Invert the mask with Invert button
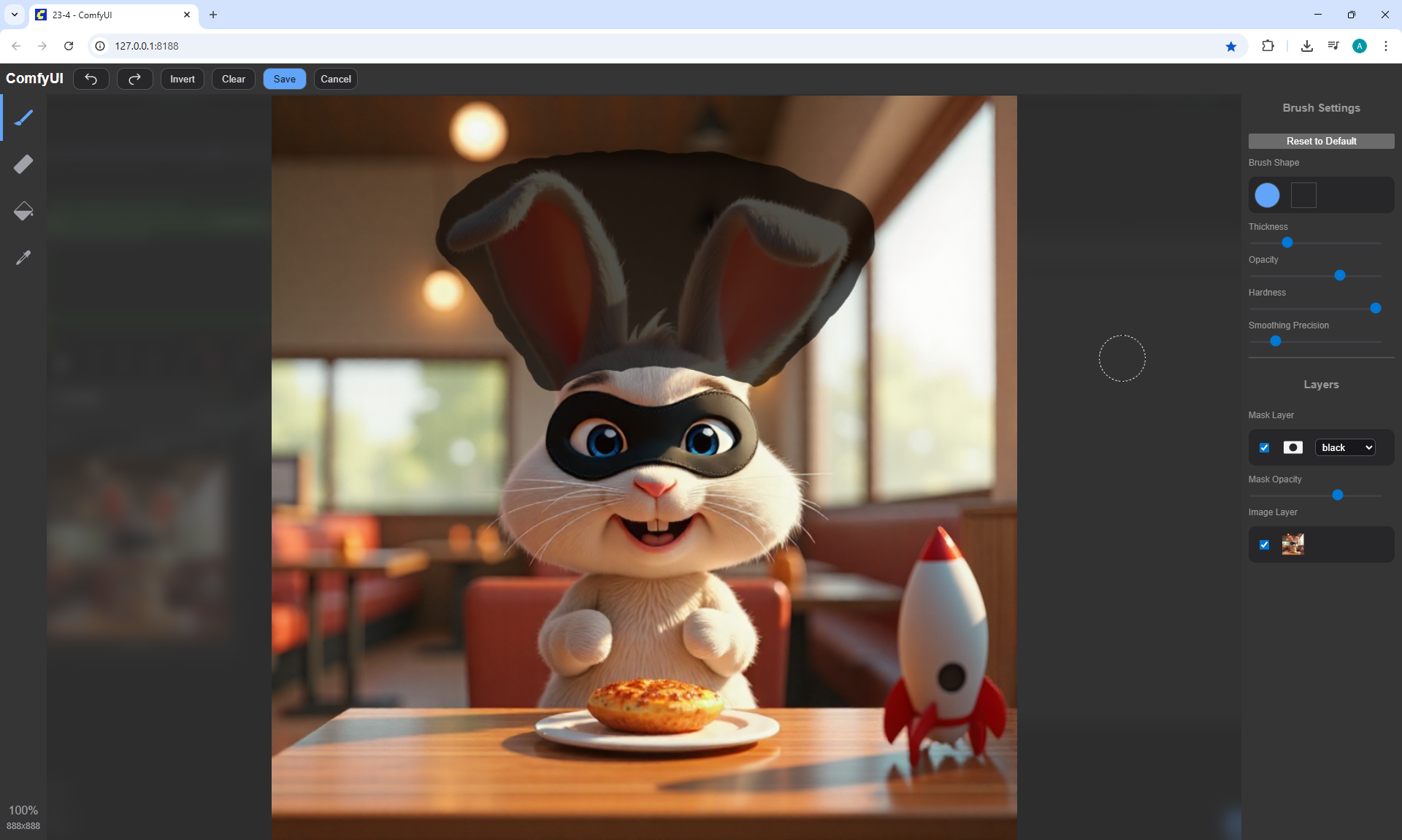Viewport: 1402px width, 840px height. point(183,79)
